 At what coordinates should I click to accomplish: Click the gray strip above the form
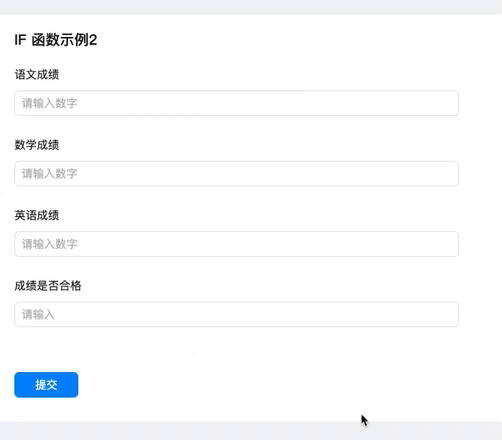251,7
